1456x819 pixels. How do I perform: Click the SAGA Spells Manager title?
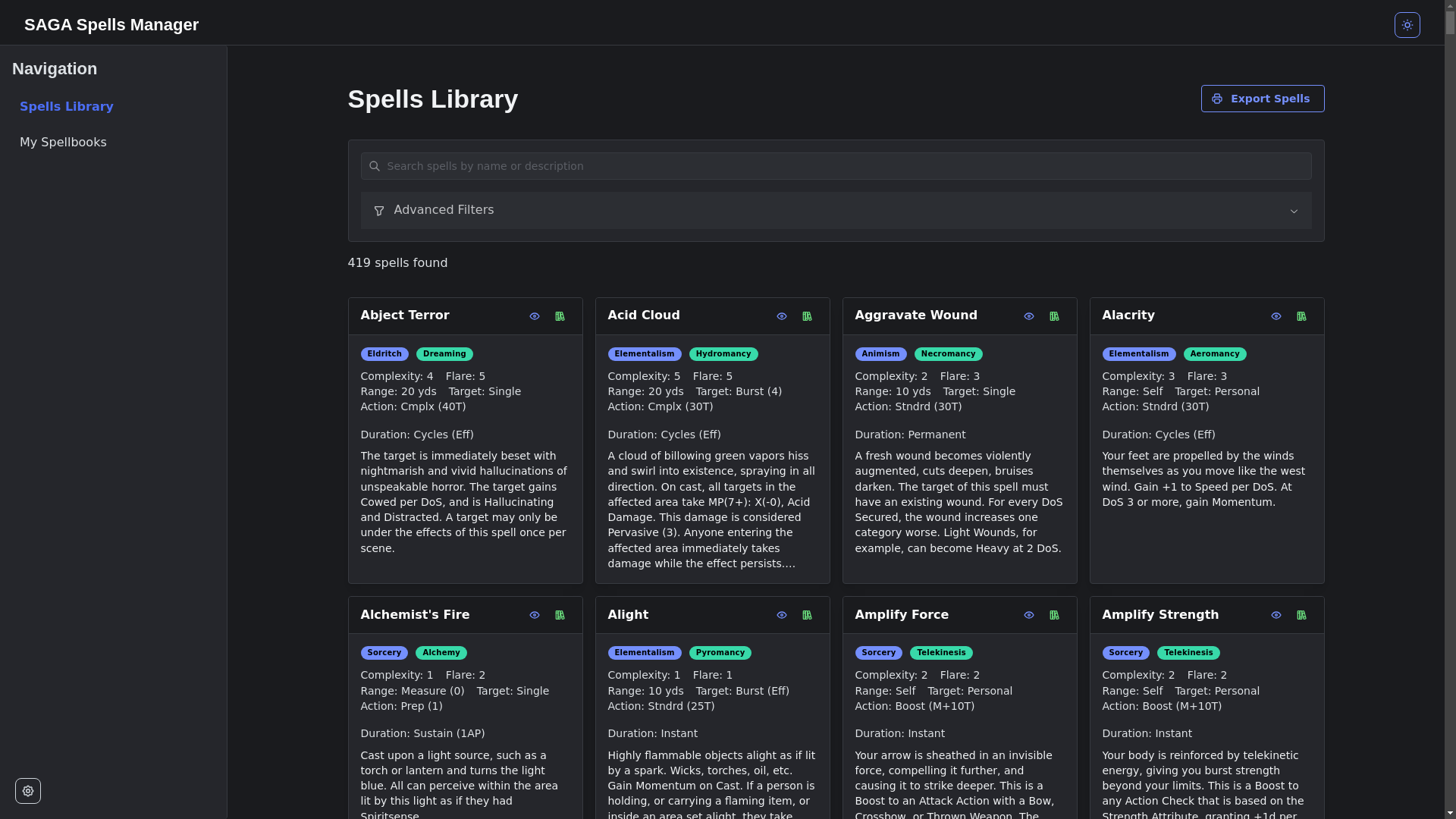pos(111,25)
